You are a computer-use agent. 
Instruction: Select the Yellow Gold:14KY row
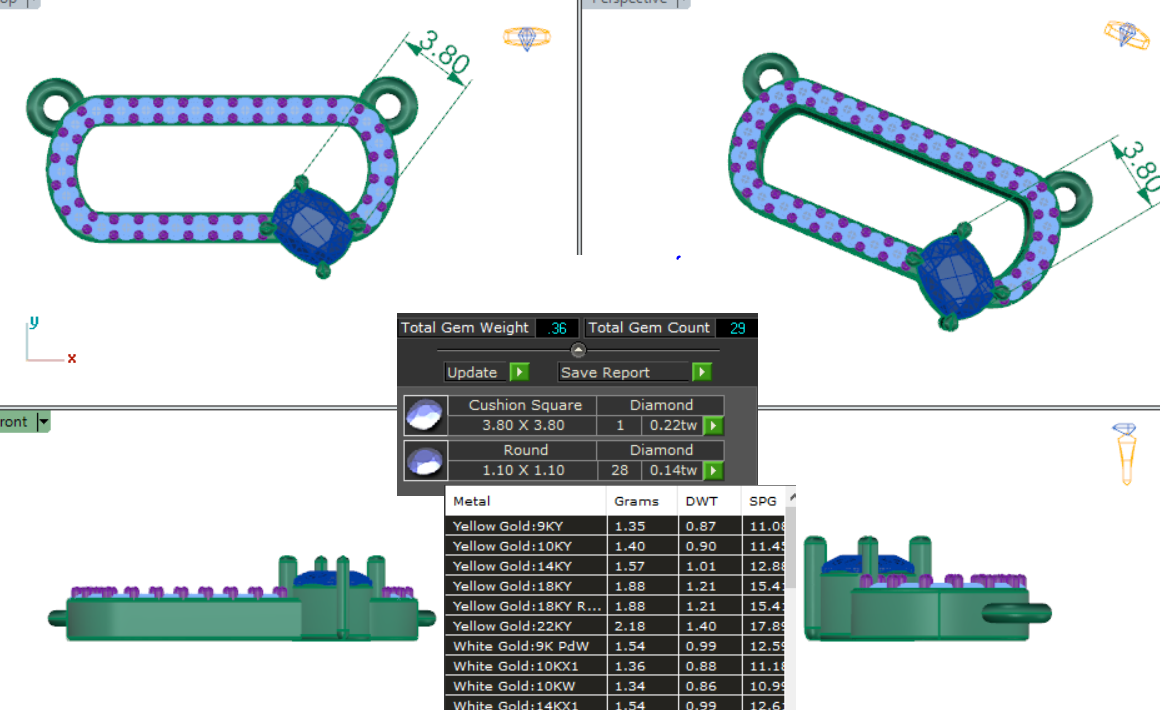coord(615,566)
